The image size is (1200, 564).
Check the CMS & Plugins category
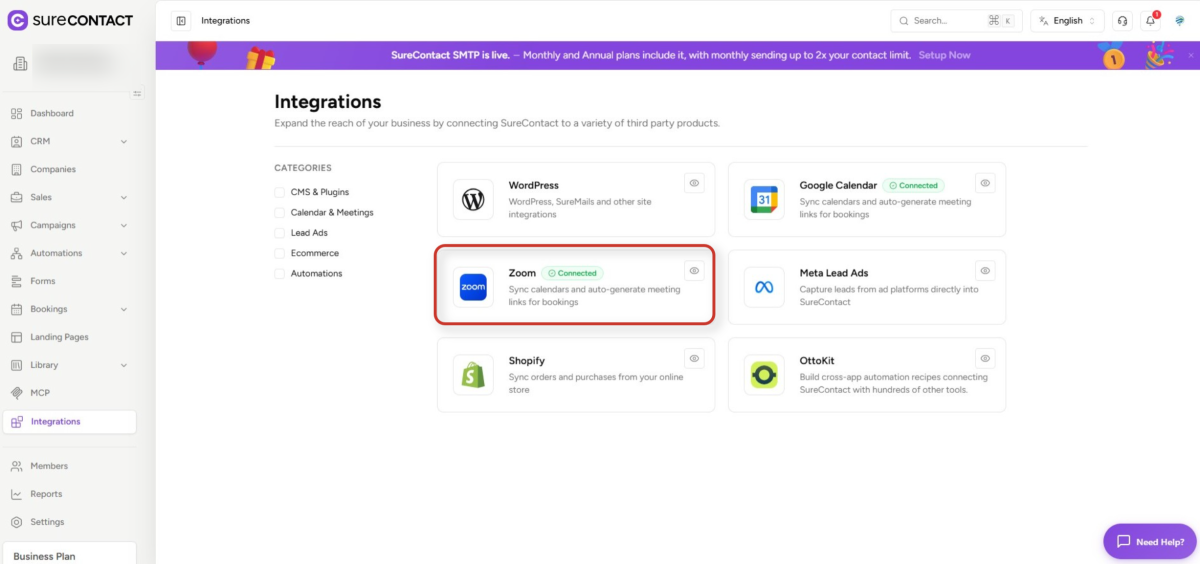pyautogui.click(x=280, y=192)
